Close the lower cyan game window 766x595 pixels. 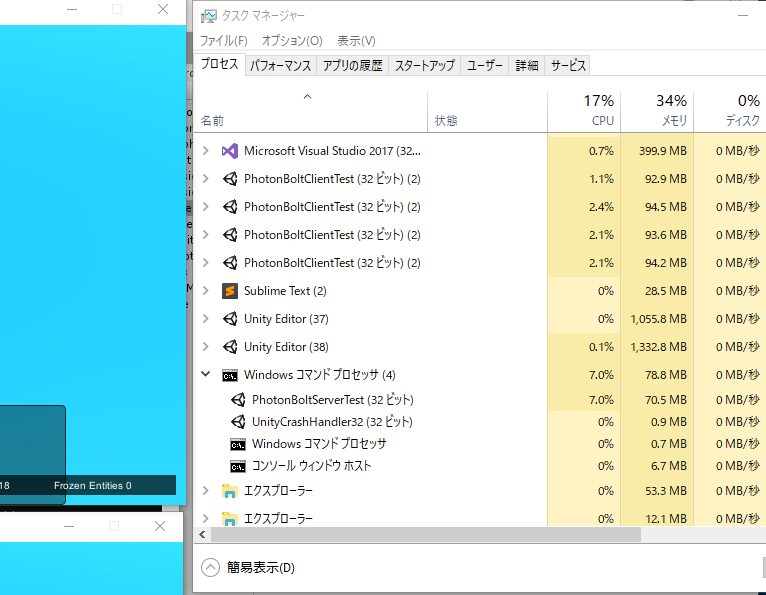click(160, 526)
